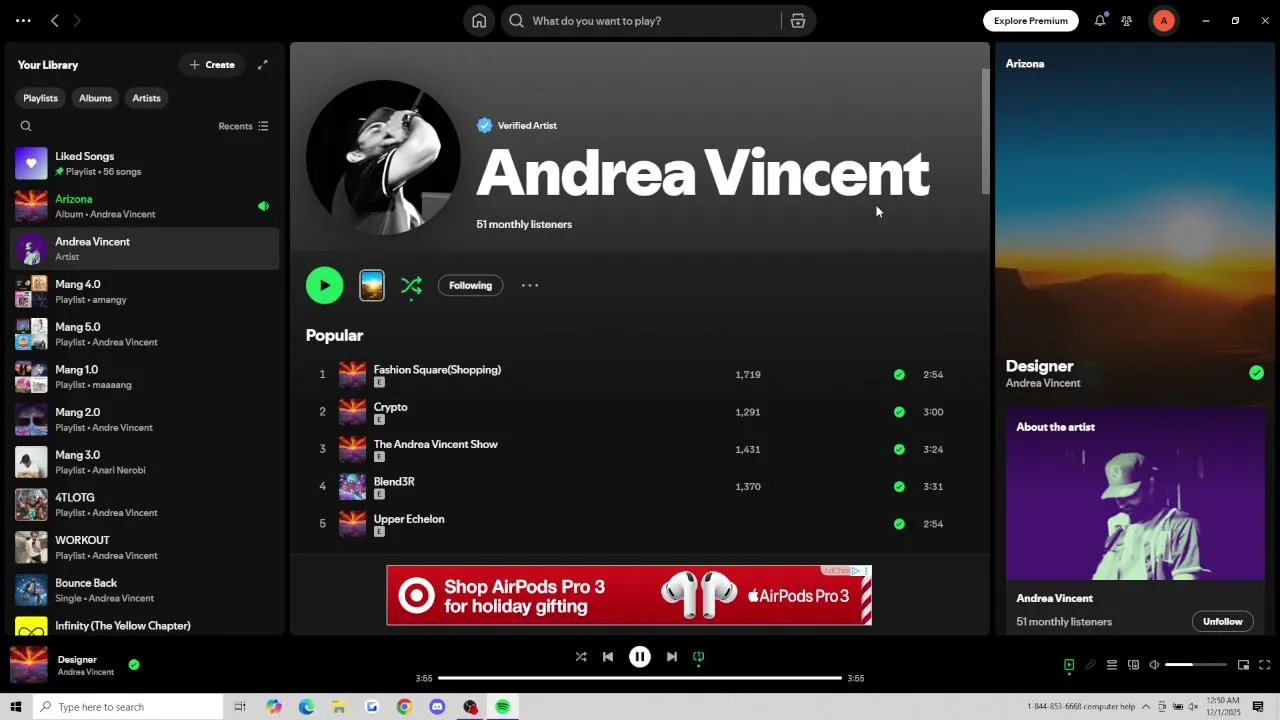Toggle shuffle in the player bar
Image resolution: width=1280 pixels, height=720 pixels.
point(581,657)
